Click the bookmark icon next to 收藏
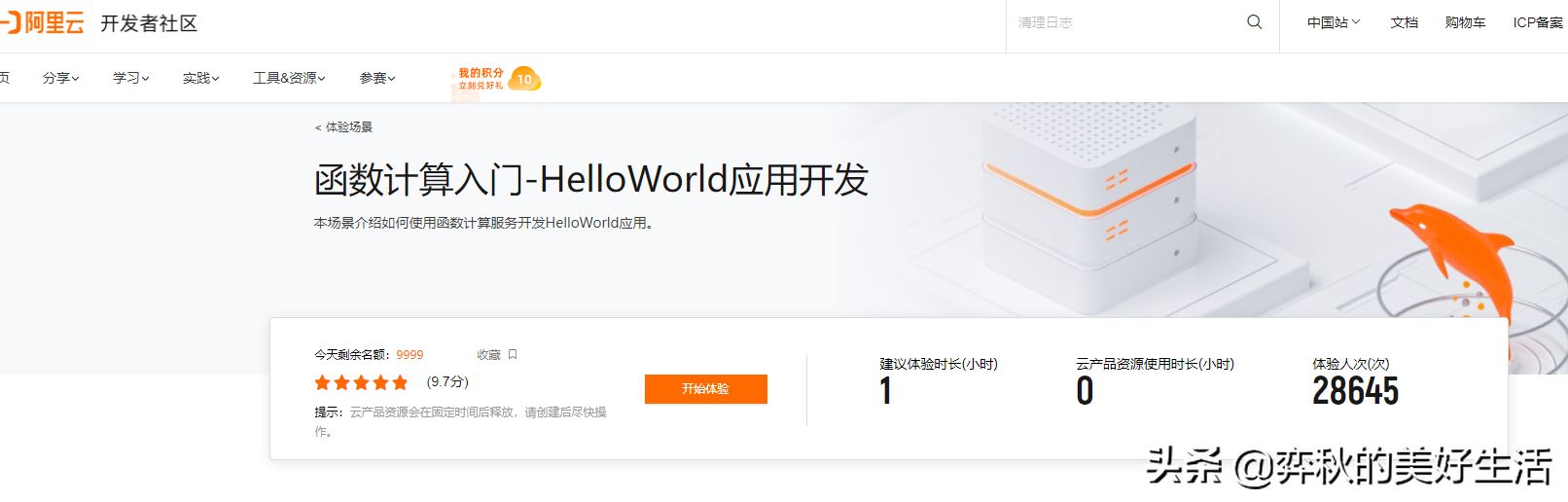This screenshot has width=1568, height=502. coord(513,355)
